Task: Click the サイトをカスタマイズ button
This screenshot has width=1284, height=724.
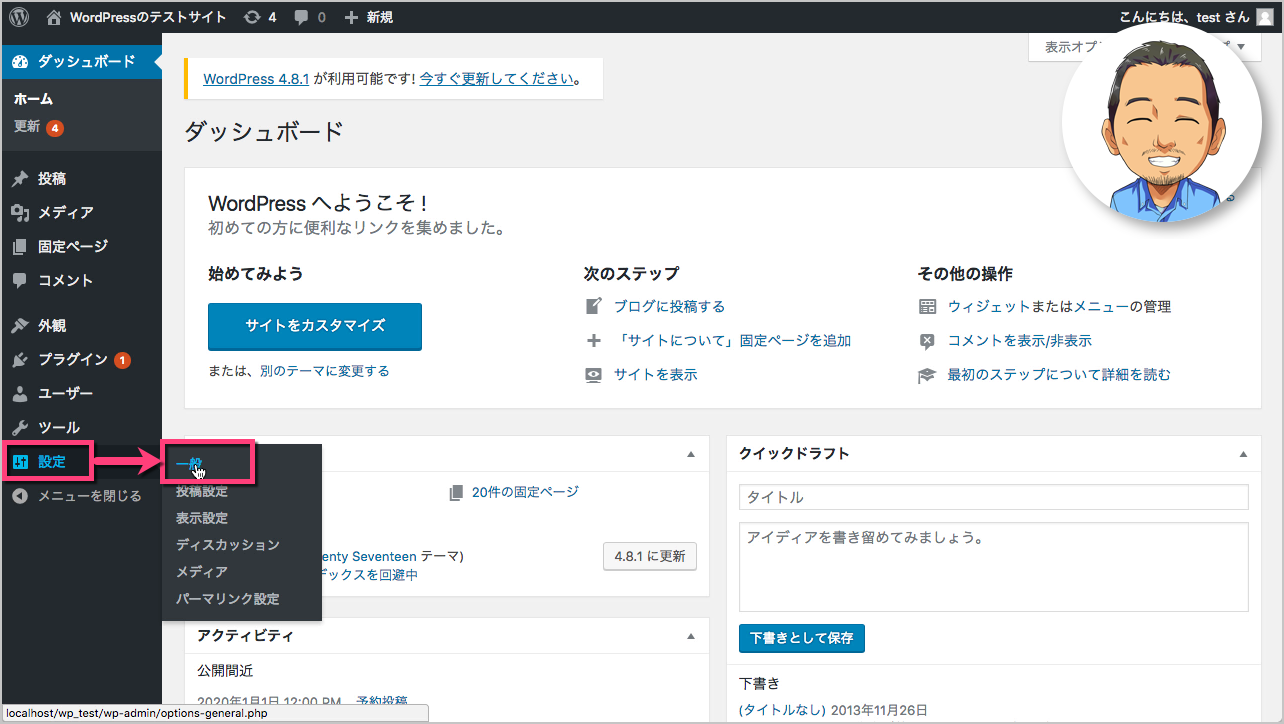Action: pos(315,326)
